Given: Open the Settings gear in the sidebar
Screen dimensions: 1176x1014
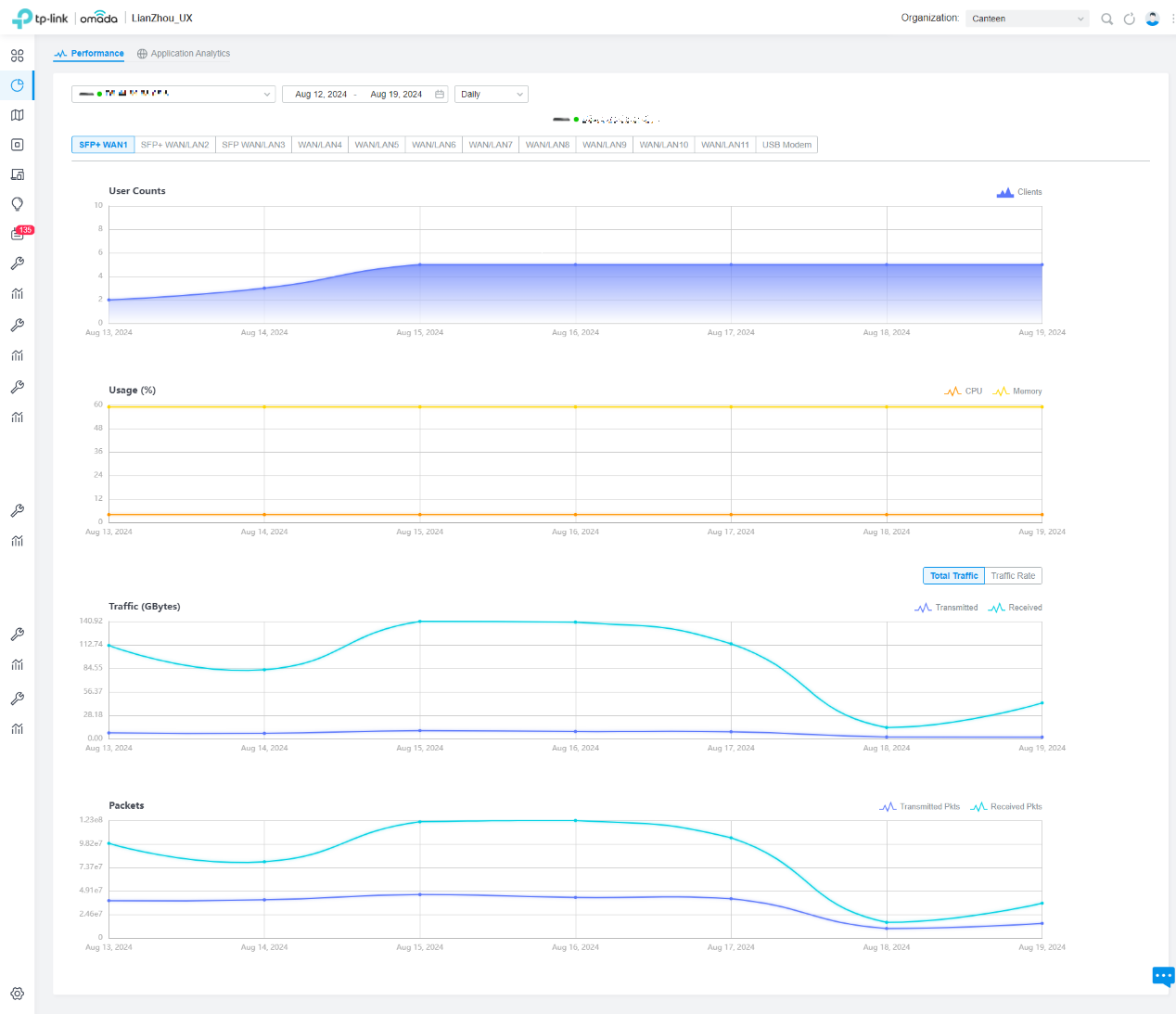Looking at the screenshot, I should (x=17, y=994).
